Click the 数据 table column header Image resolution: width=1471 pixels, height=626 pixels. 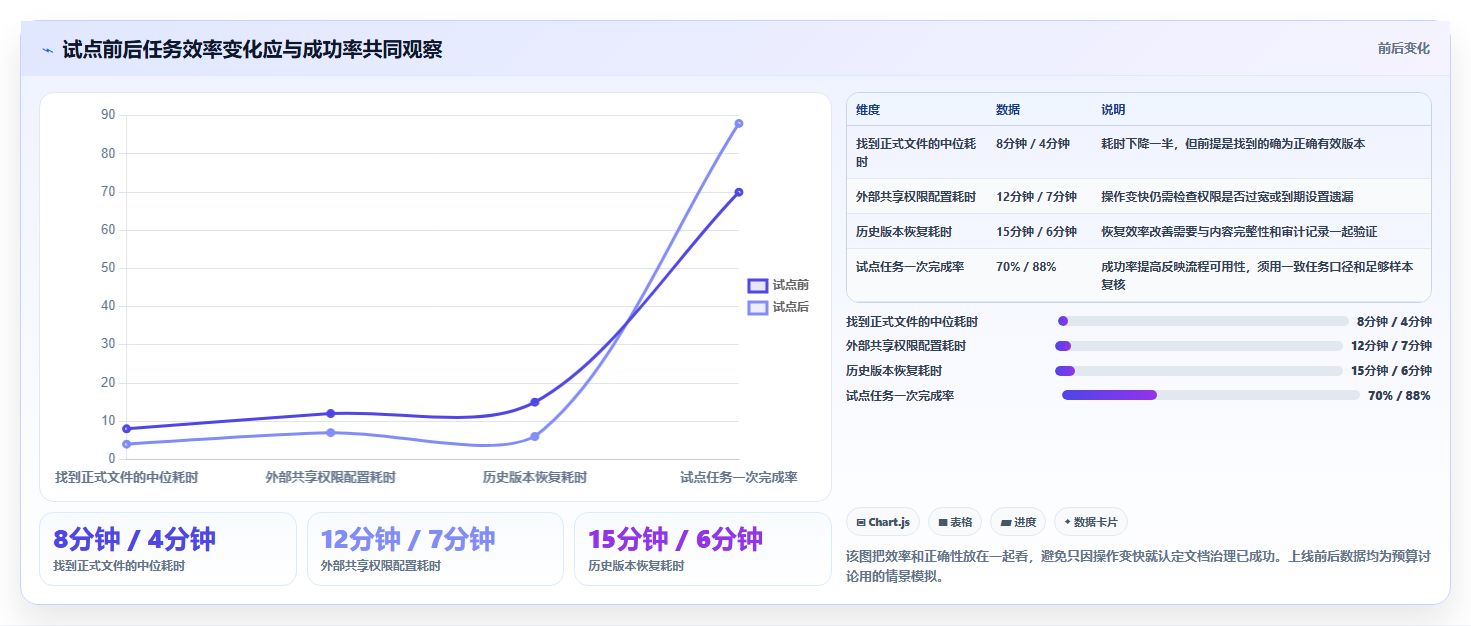click(x=1008, y=110)
